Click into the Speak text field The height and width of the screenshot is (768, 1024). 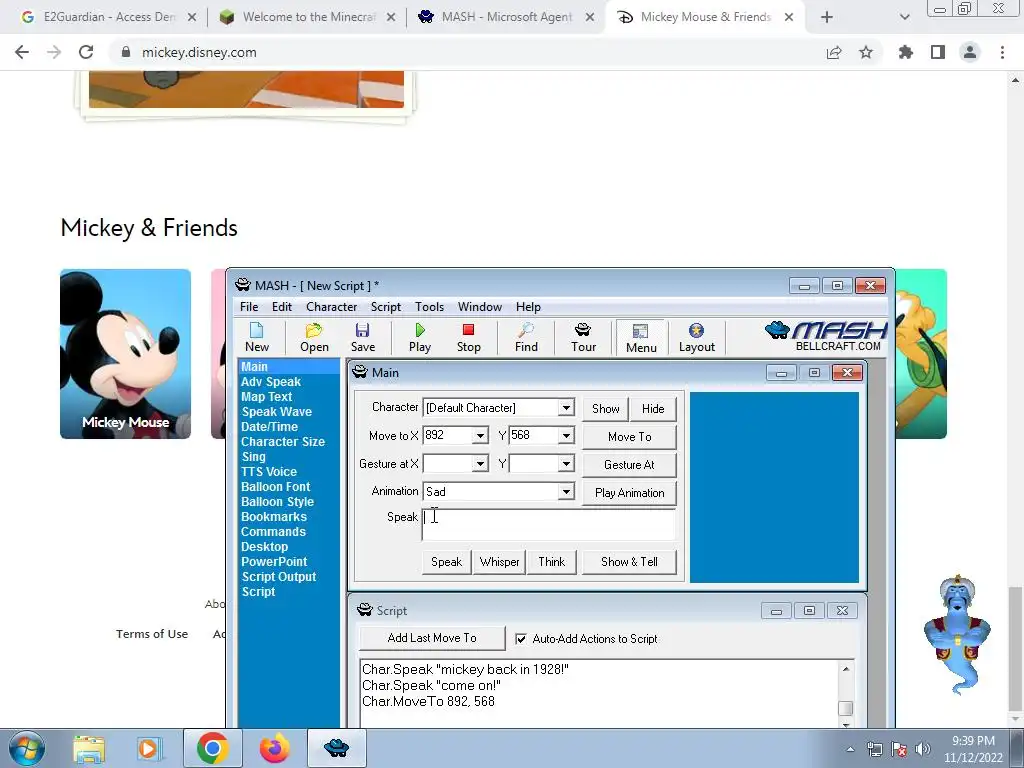[549, 524]
